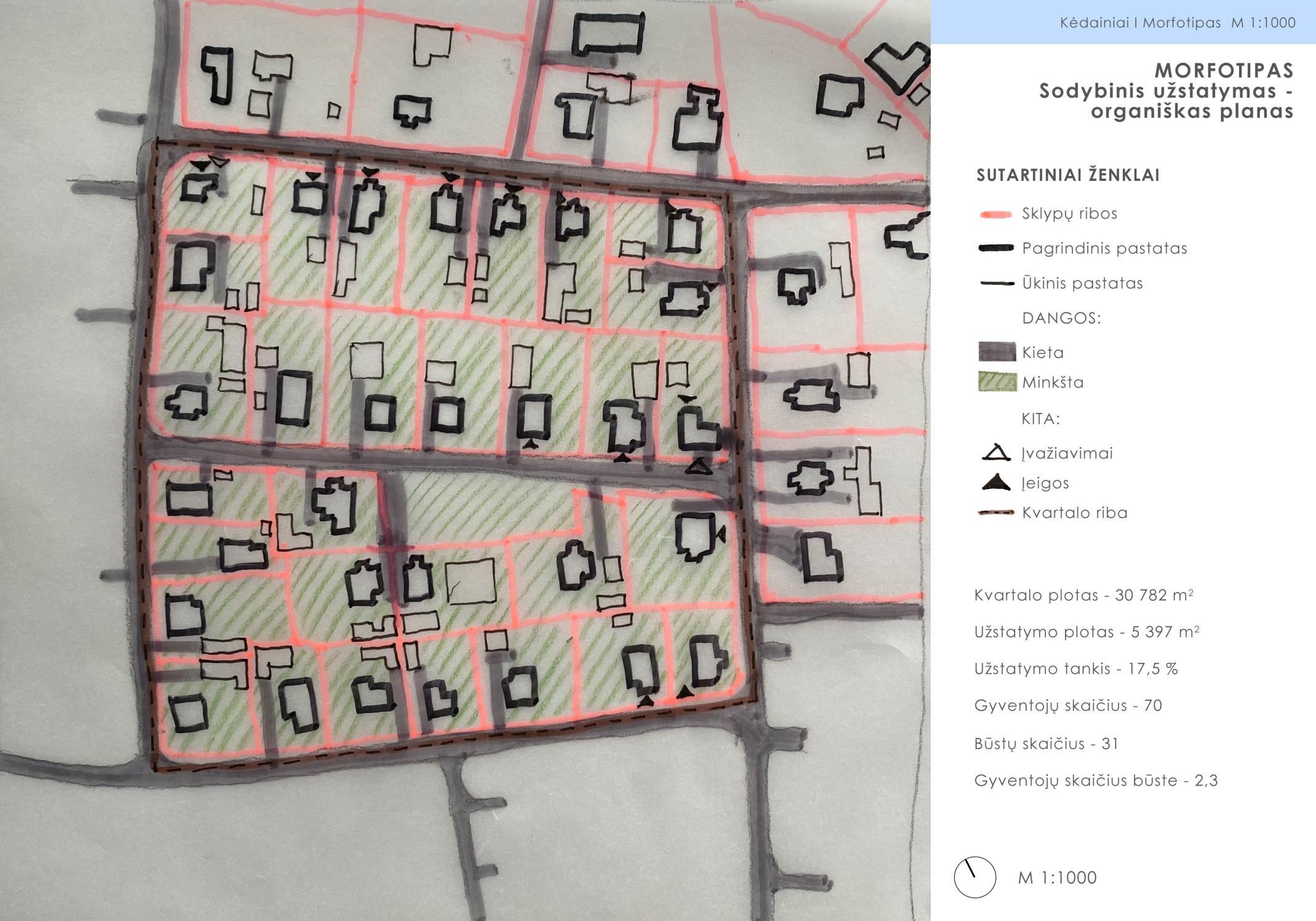Click the Įvažiavimai hollow triangle symbol
This screenshot has height=921, width=1316.
[x=996, y=453]
